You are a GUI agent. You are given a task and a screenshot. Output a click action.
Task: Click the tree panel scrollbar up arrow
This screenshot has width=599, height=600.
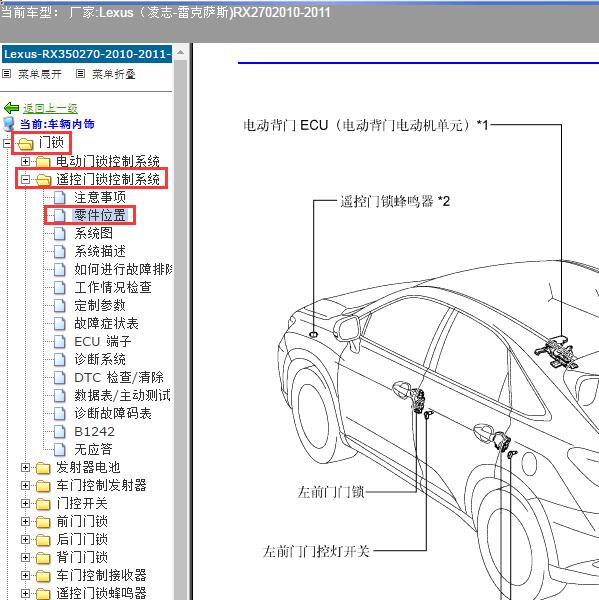tap(180, 53)
